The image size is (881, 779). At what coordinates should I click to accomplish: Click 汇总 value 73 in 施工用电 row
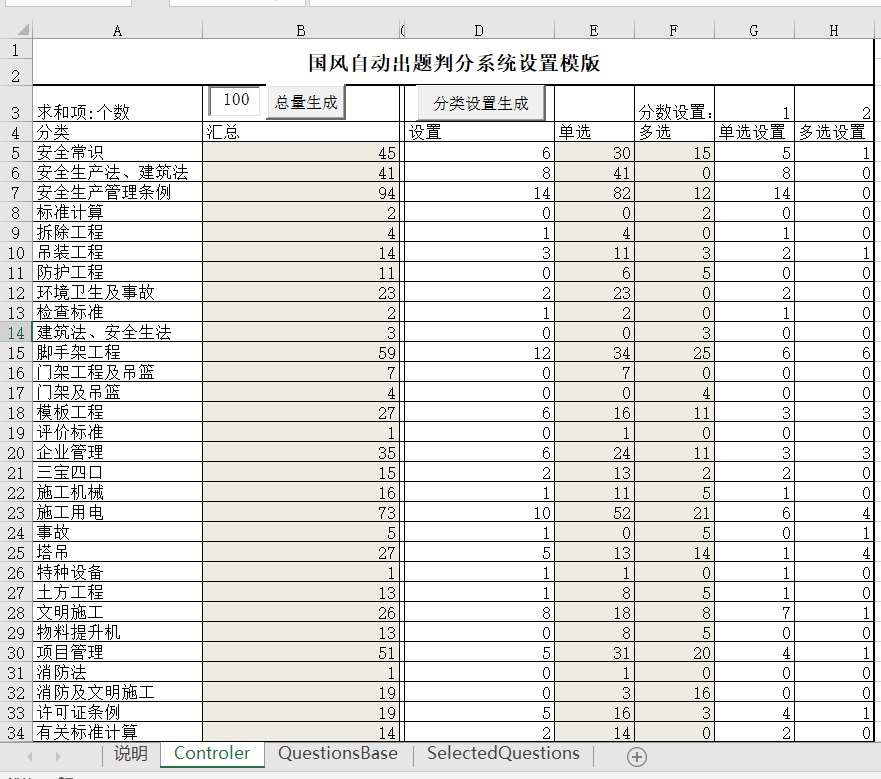(x=301, y=512)
